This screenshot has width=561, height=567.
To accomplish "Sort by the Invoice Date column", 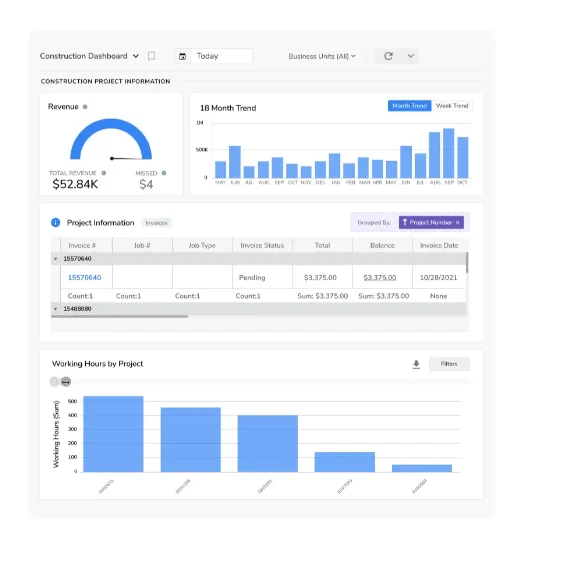I will coord(439,246).
